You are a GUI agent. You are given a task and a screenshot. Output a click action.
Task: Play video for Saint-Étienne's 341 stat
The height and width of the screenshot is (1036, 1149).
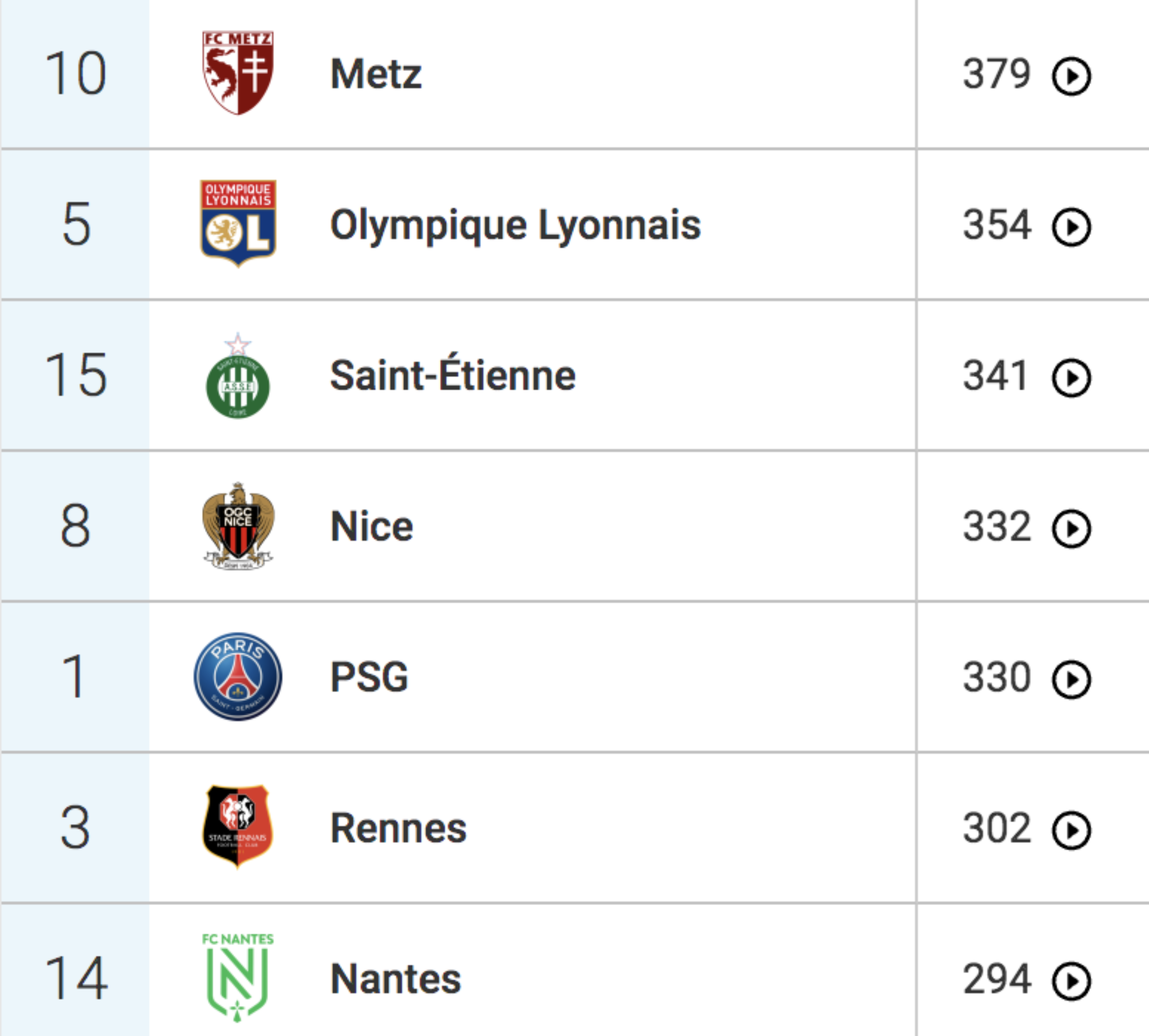pos(1071,378)
